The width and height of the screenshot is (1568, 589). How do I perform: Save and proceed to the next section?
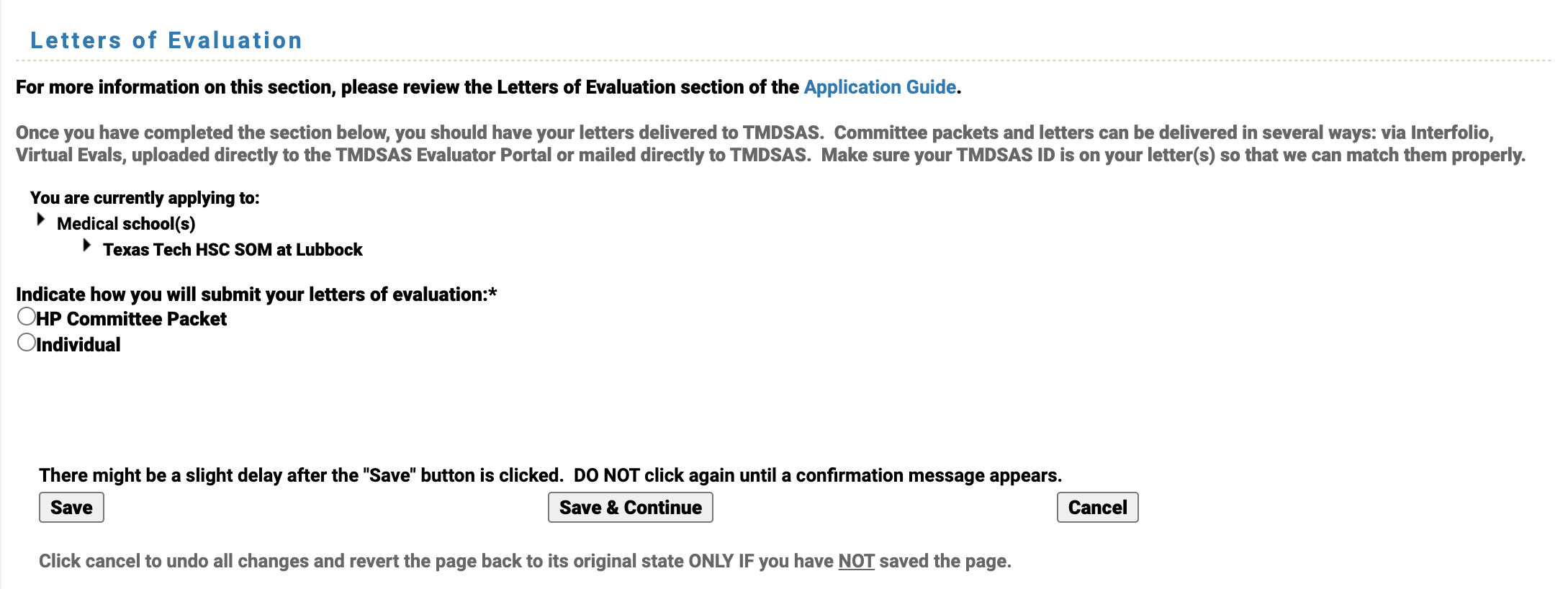pos(630,507)
